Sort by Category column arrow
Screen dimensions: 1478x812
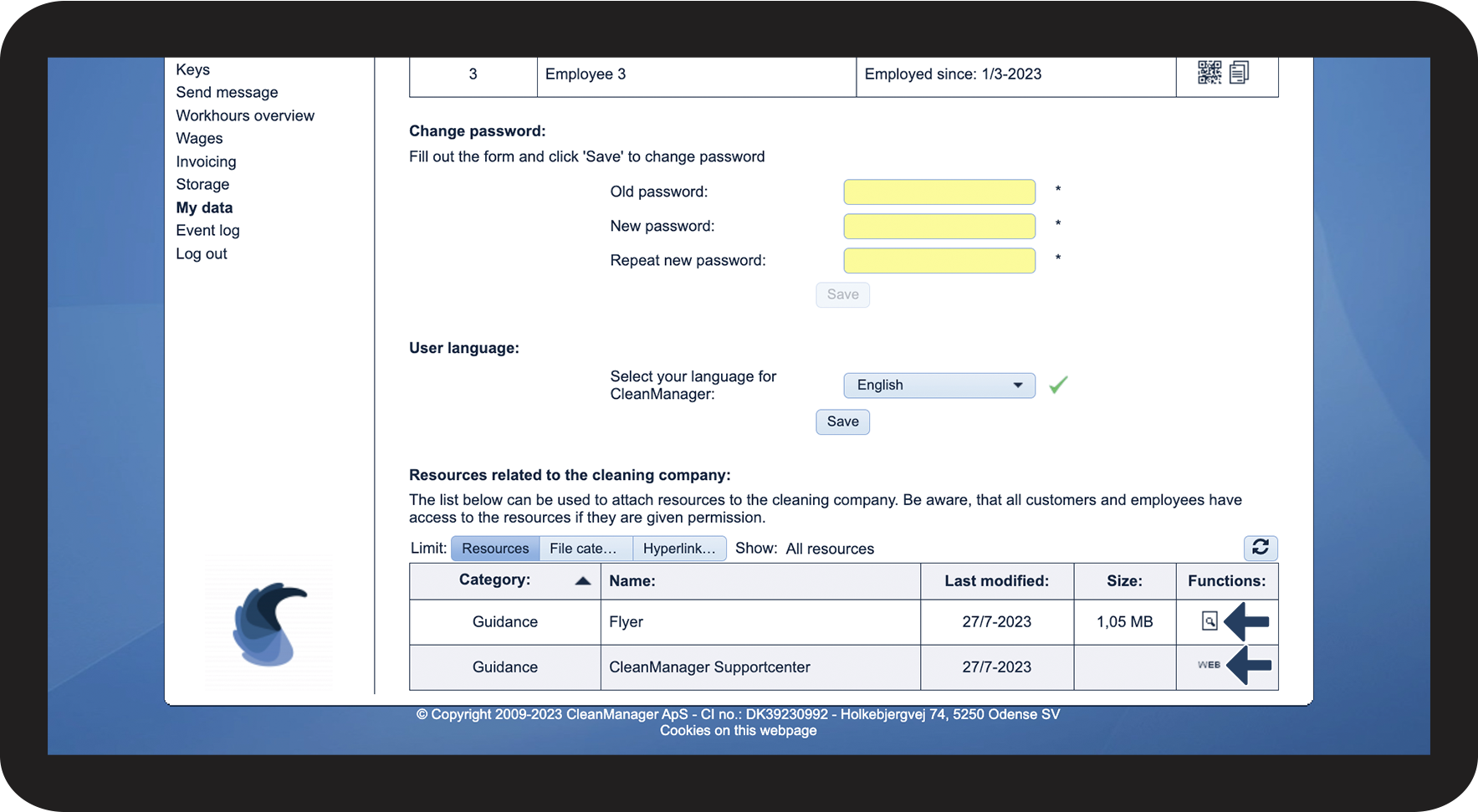(x=583, y=581)
